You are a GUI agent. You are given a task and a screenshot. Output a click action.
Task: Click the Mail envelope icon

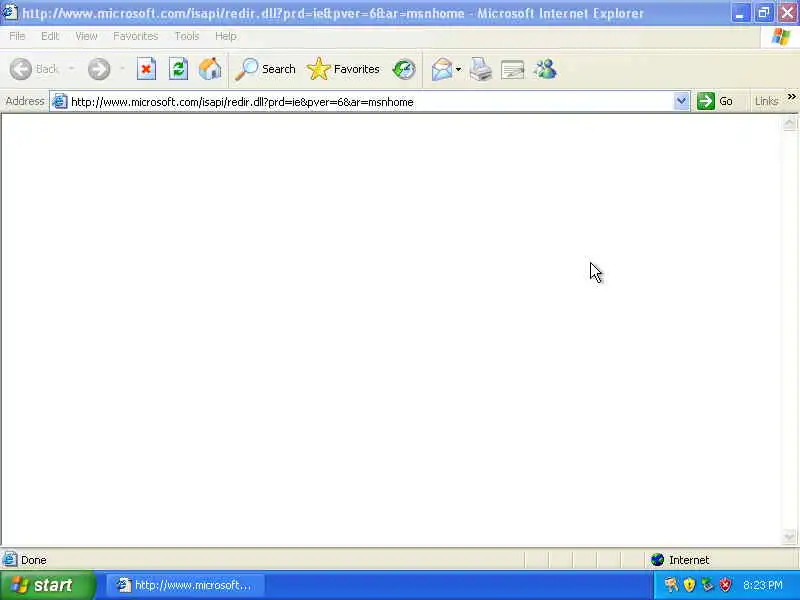click(x=442, y=69)
